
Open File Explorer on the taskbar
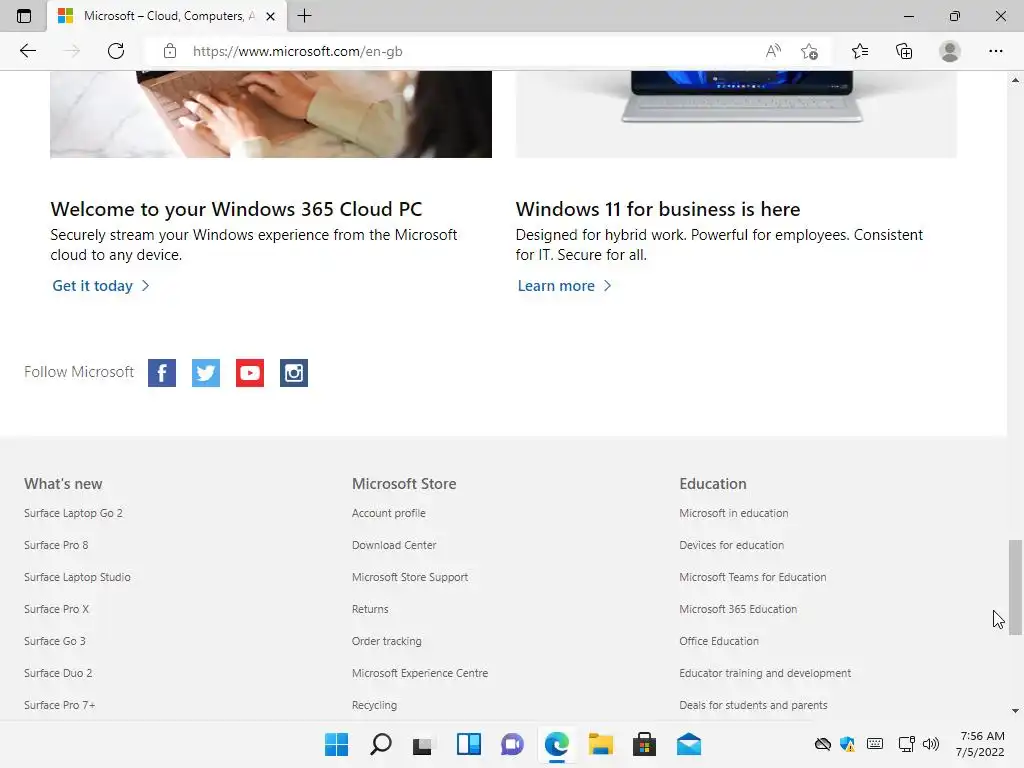pyautogui.click(x=600, y=744)
